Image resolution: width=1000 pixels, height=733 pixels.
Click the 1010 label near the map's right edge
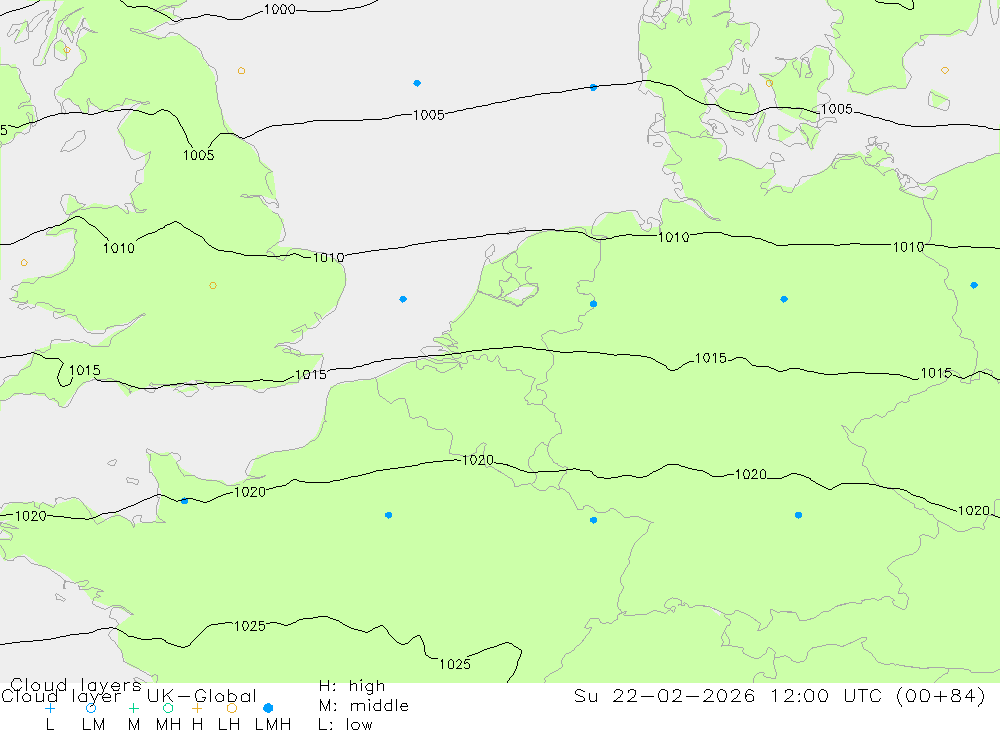[908, 248]
